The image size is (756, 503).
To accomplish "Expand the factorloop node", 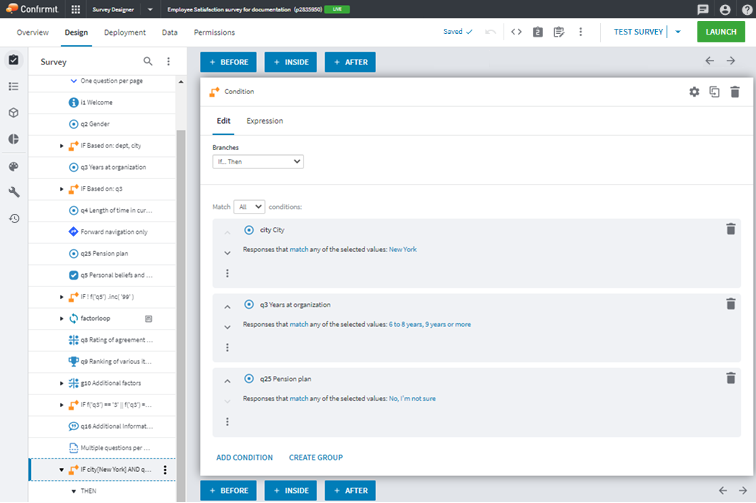I will tap(61, 318).
